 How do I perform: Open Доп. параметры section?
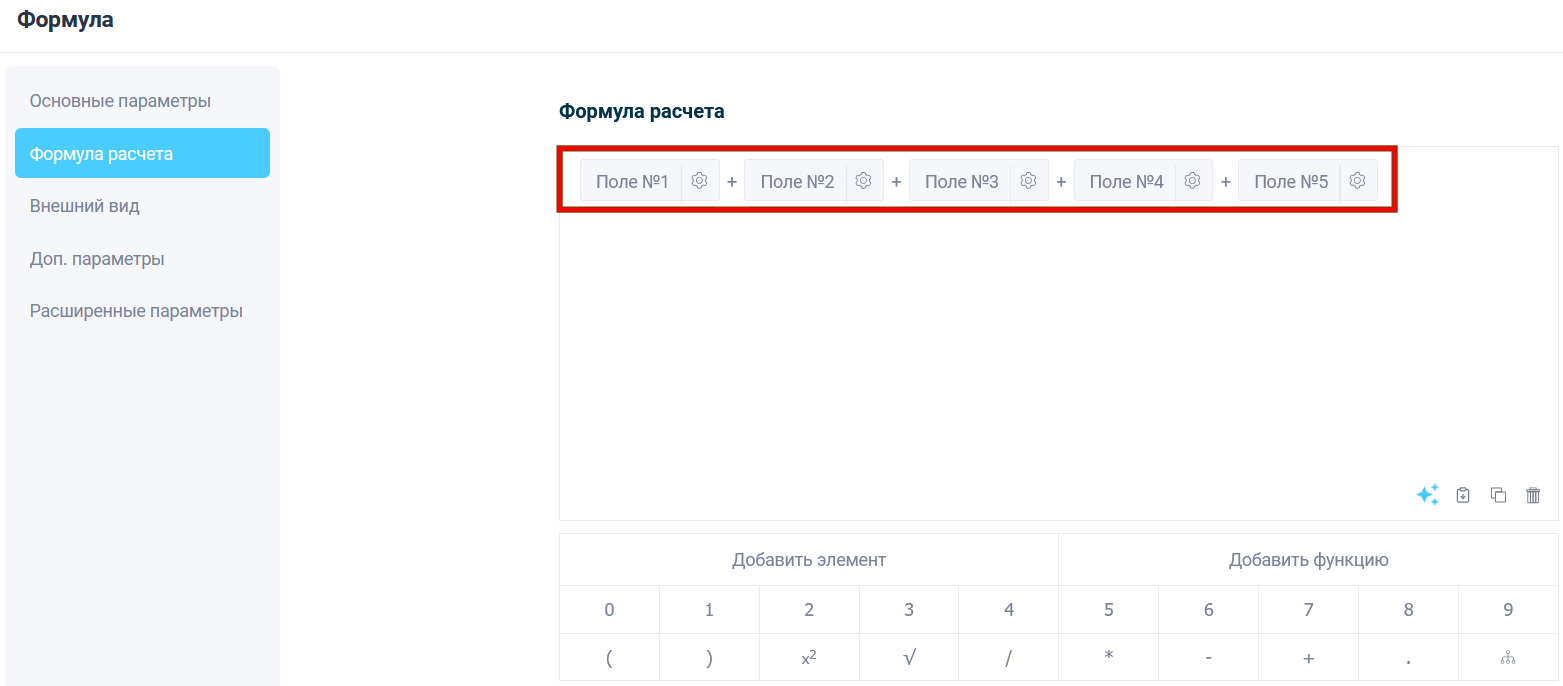tap(142, 259)
